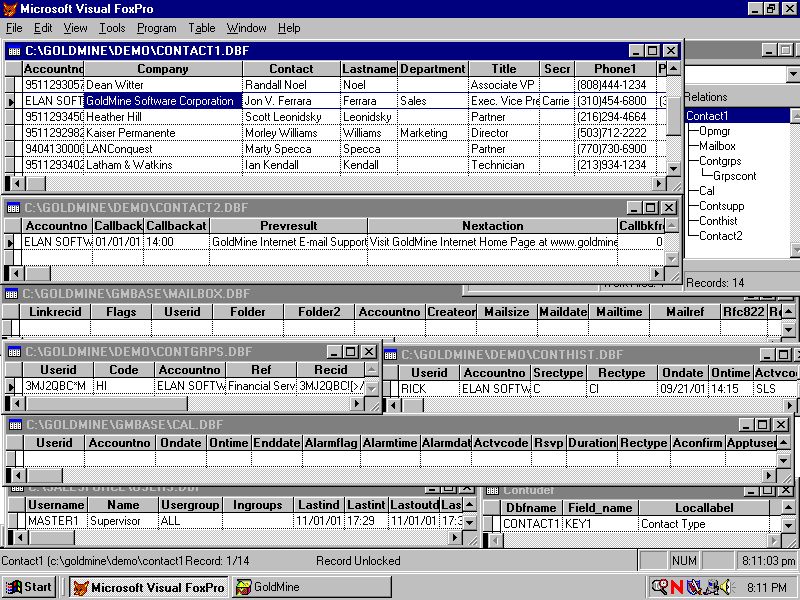Viewport: 800px width, 600px height.
Task: Click CONTGRPS horizontal scrollbar right arrow
Action: pos(357,404)
